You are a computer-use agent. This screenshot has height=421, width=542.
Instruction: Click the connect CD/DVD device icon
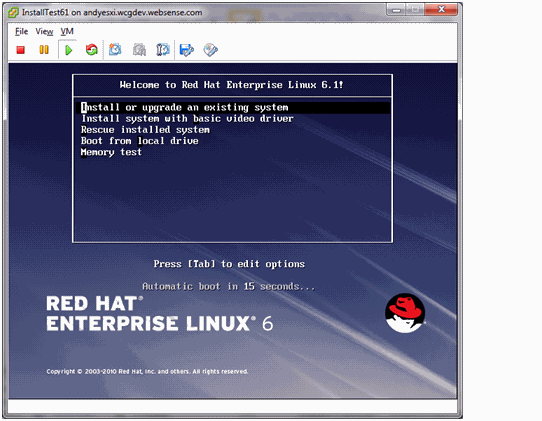(x=211, y=50)
